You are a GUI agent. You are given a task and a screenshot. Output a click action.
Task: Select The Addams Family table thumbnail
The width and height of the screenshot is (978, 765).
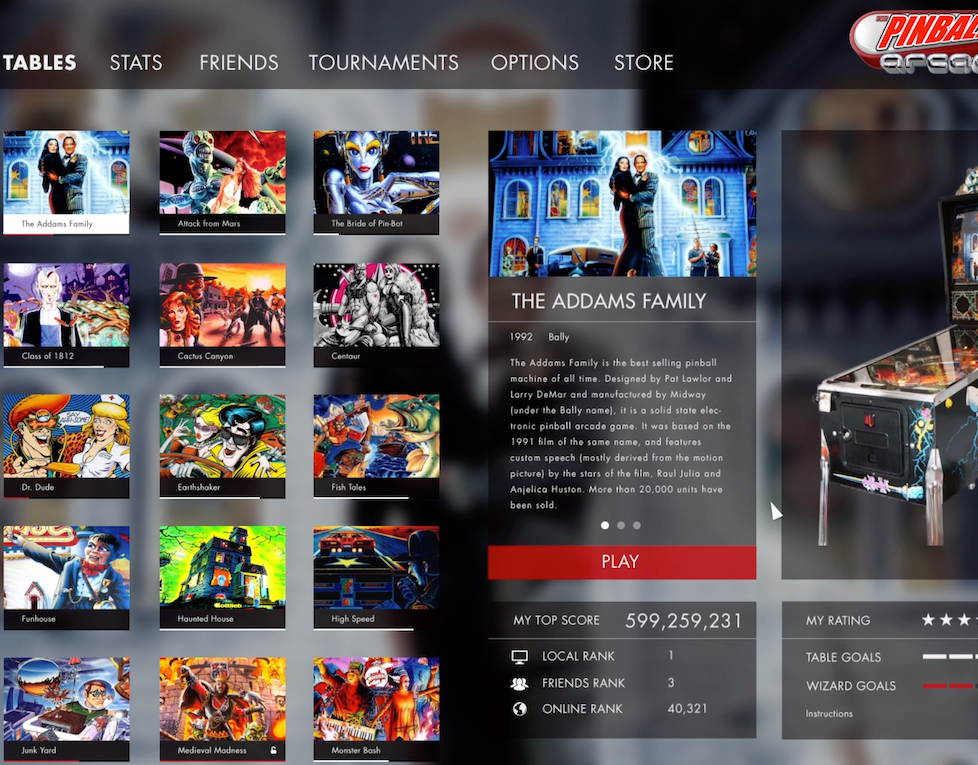[66, 183]
